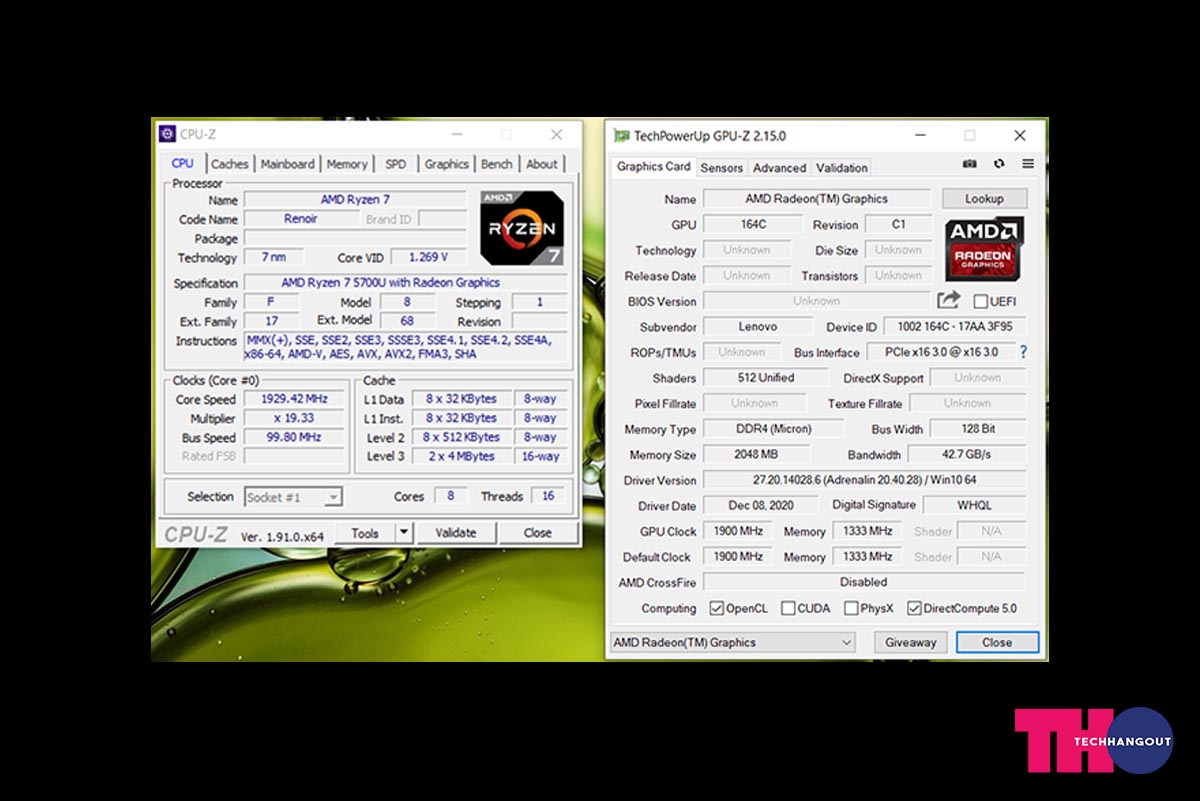Viewport: 1200px width, 801px height.
Task: Click the processor Name field "AMD Ryzen 7"
Action: point(355,200)
